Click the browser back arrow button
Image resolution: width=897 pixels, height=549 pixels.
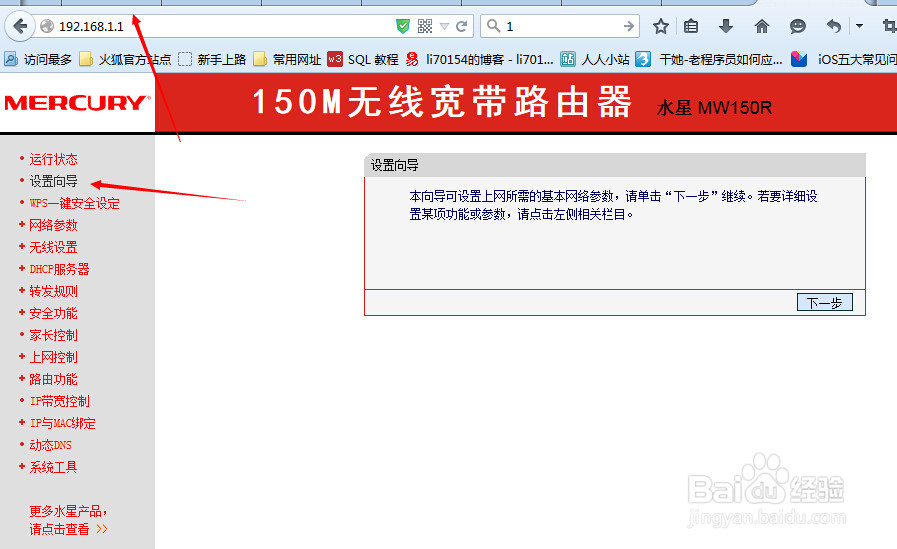click(20, 26)
